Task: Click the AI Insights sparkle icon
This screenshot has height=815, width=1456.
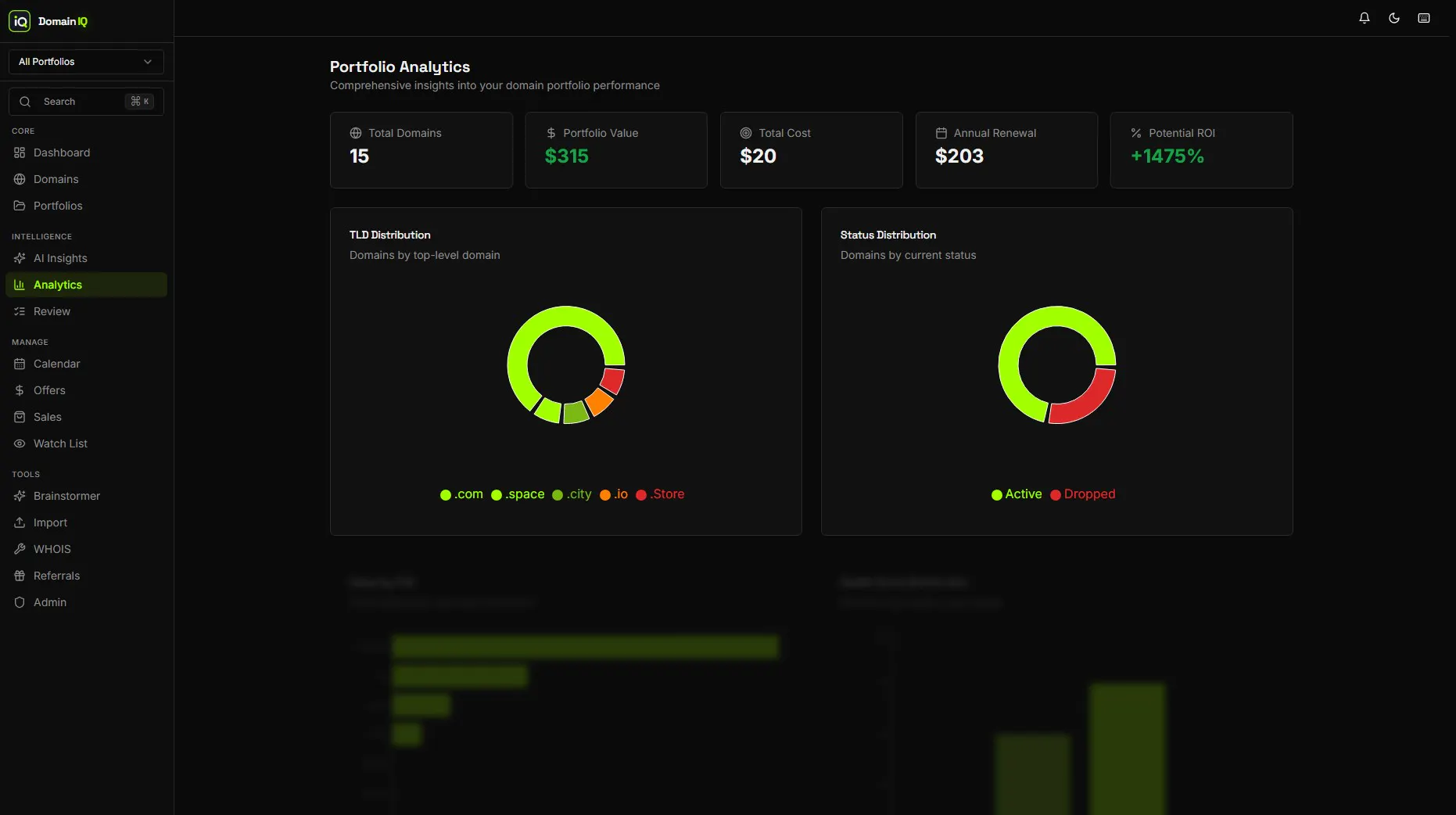Action: tap(20, 258)
